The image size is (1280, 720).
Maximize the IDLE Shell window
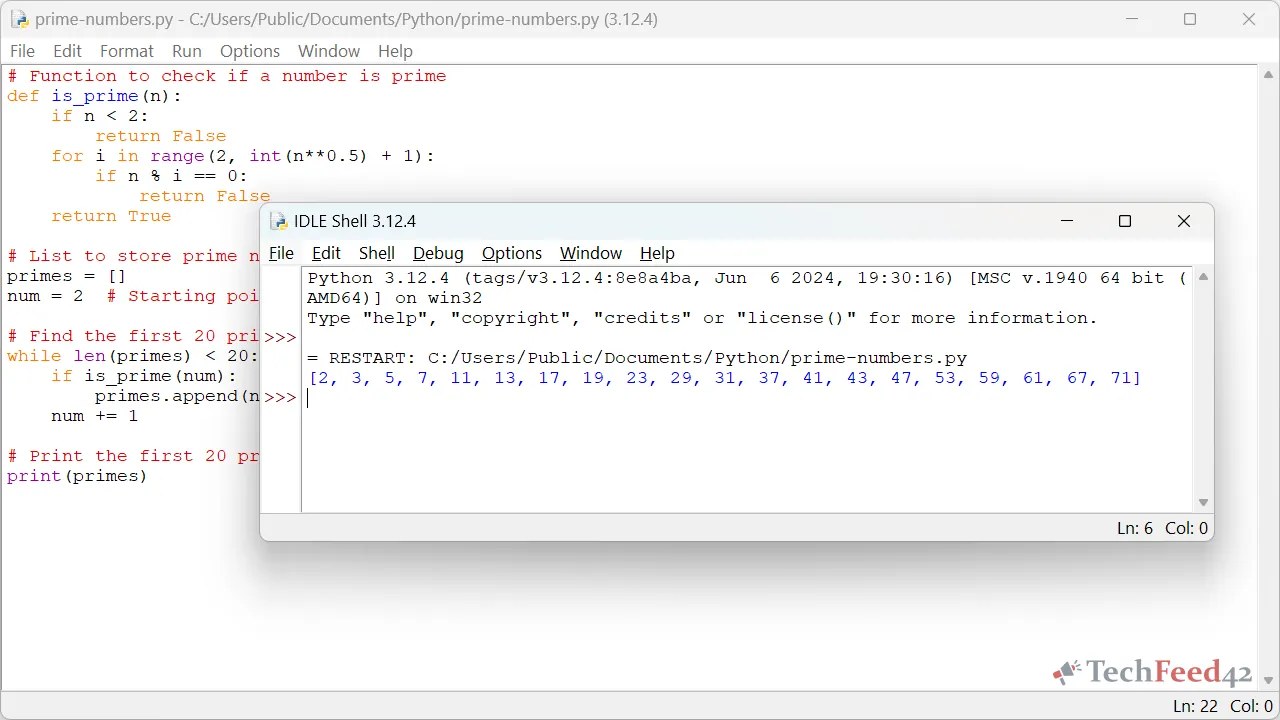(1125, 221)
